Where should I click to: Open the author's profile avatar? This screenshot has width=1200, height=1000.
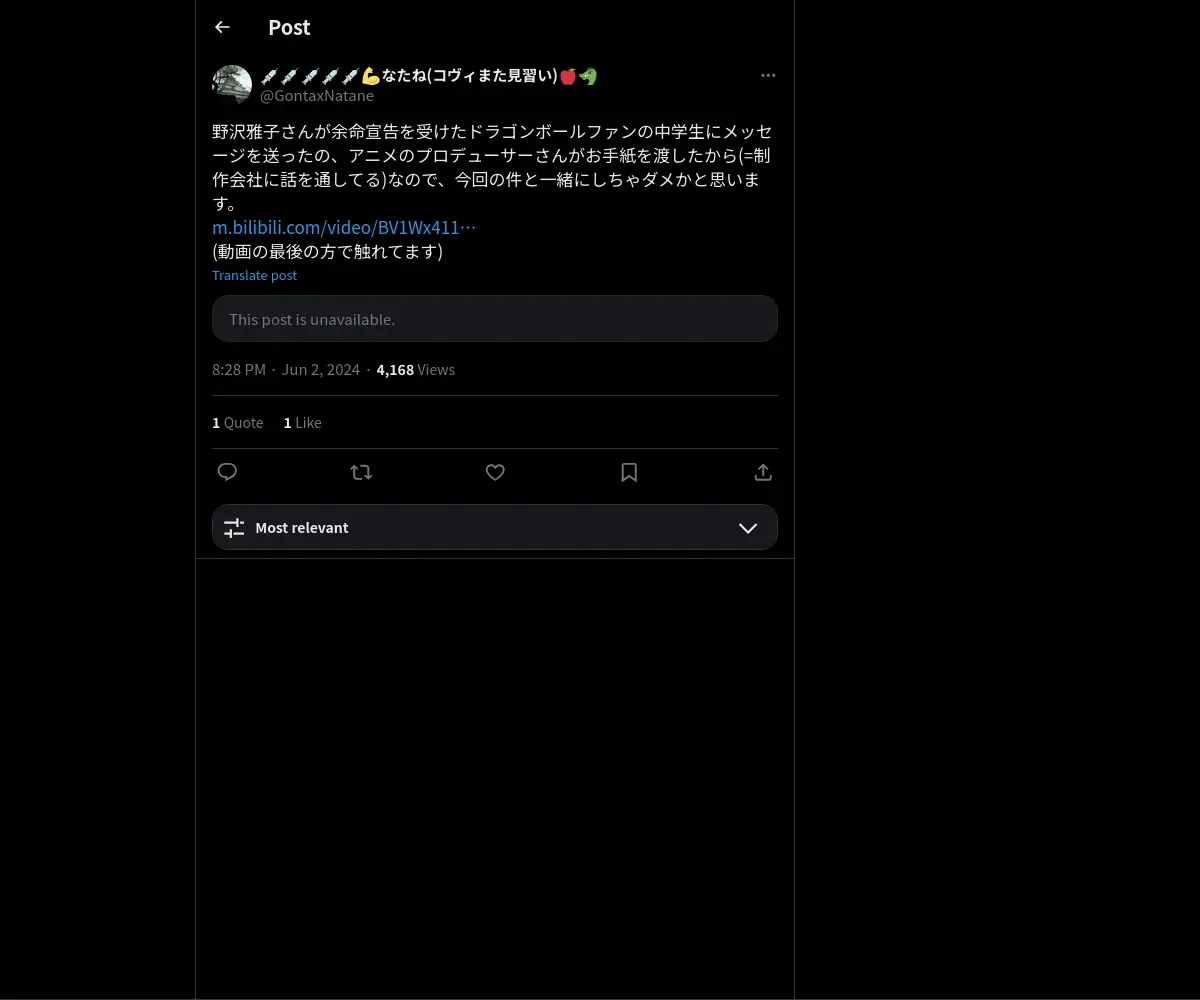(232, 85)
